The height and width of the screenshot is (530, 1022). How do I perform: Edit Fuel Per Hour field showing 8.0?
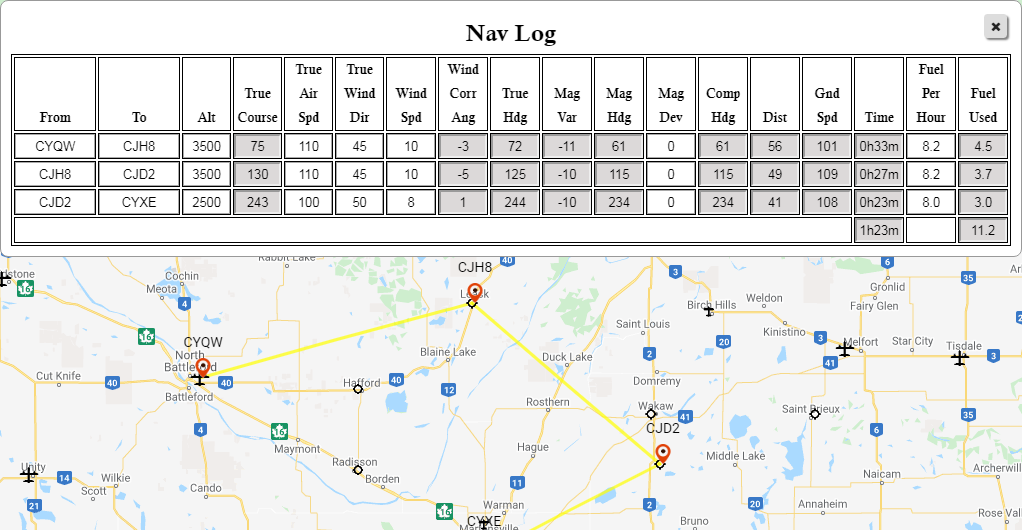pyautogui.click(x=930, y=202)
